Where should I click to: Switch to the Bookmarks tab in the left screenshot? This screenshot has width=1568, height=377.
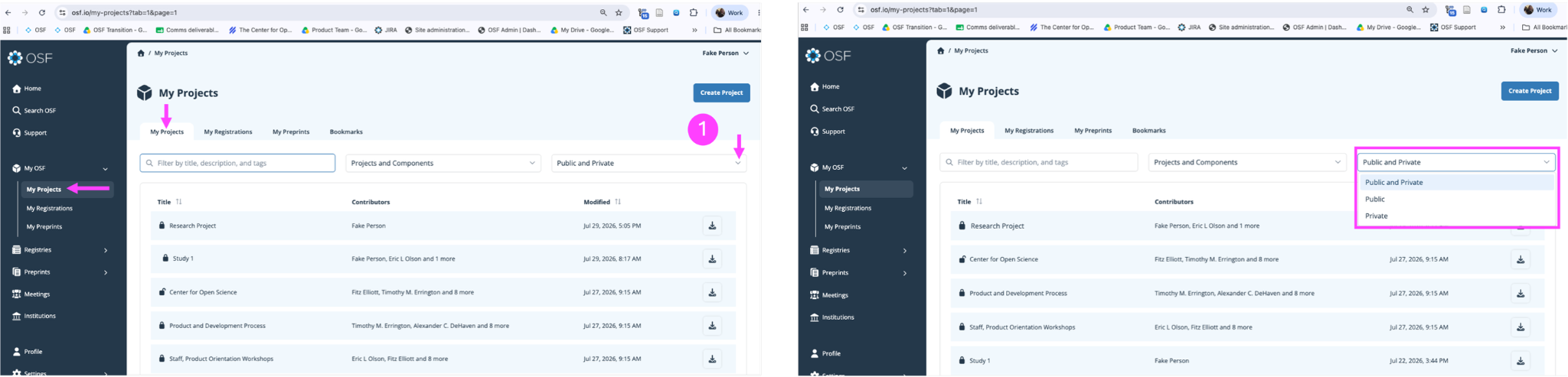346,132
